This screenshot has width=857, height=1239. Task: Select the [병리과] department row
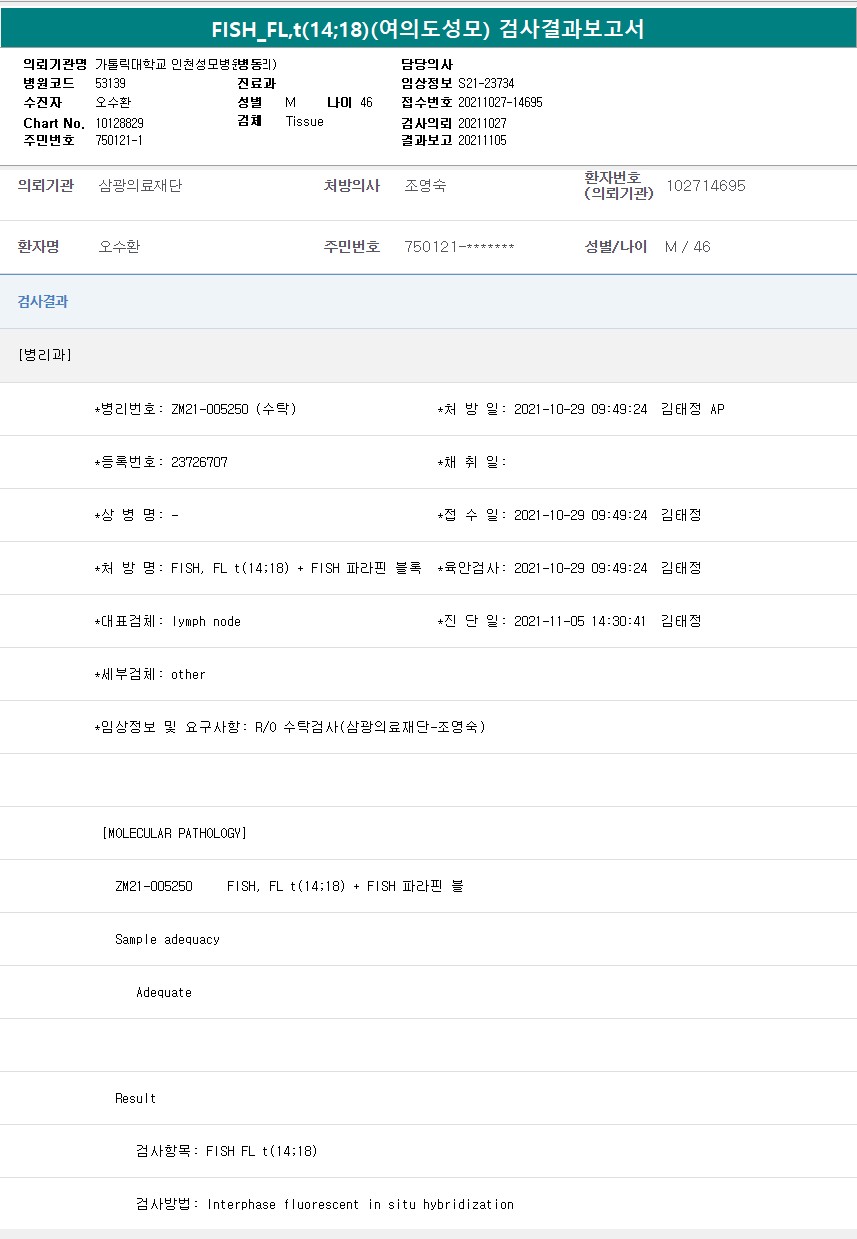45,355
